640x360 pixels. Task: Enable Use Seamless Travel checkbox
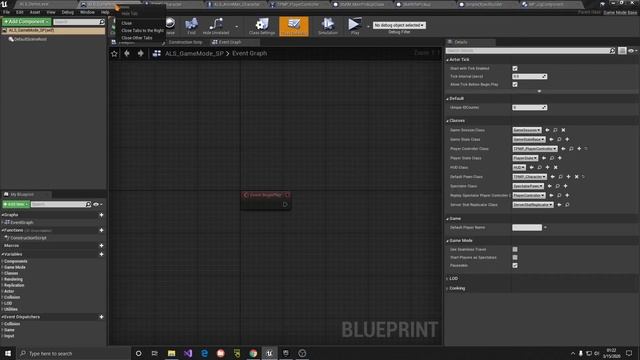point(515,249)
